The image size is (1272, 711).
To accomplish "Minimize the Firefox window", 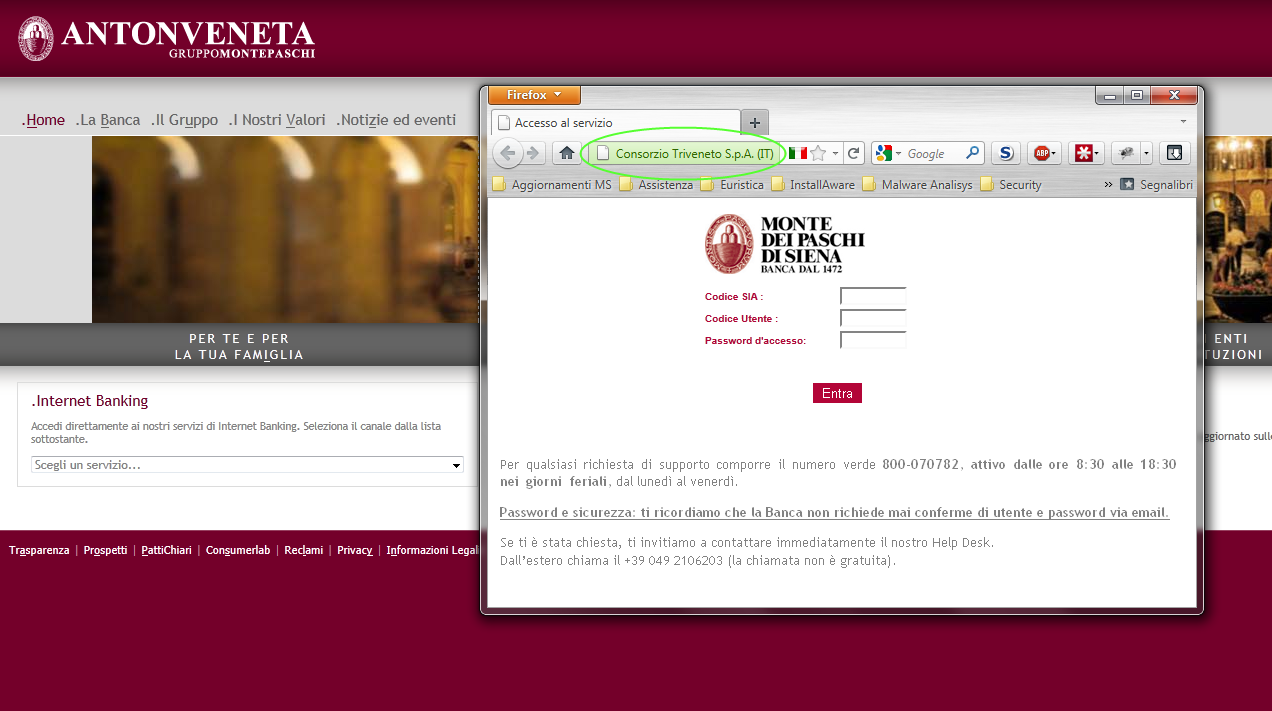I will point(1109,95).
